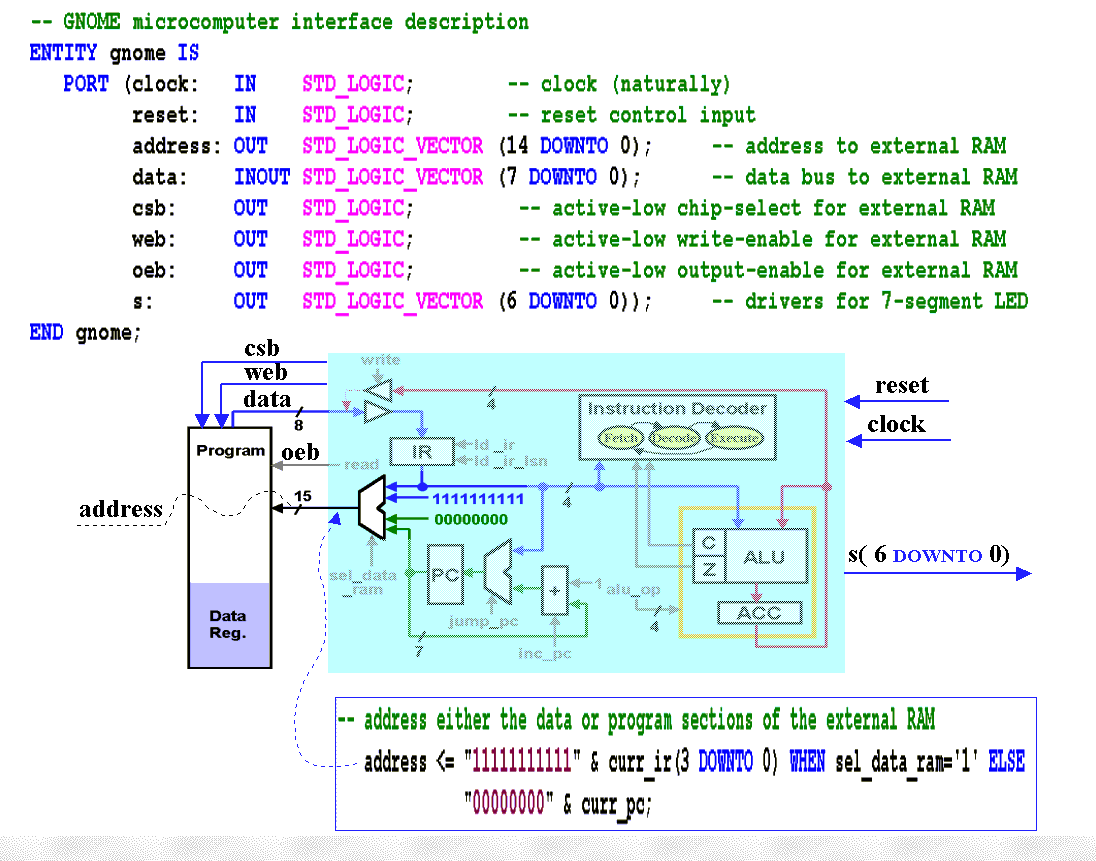
Task: Click the ELSE keyword in the assignment
Action: tap(1007, 761)
